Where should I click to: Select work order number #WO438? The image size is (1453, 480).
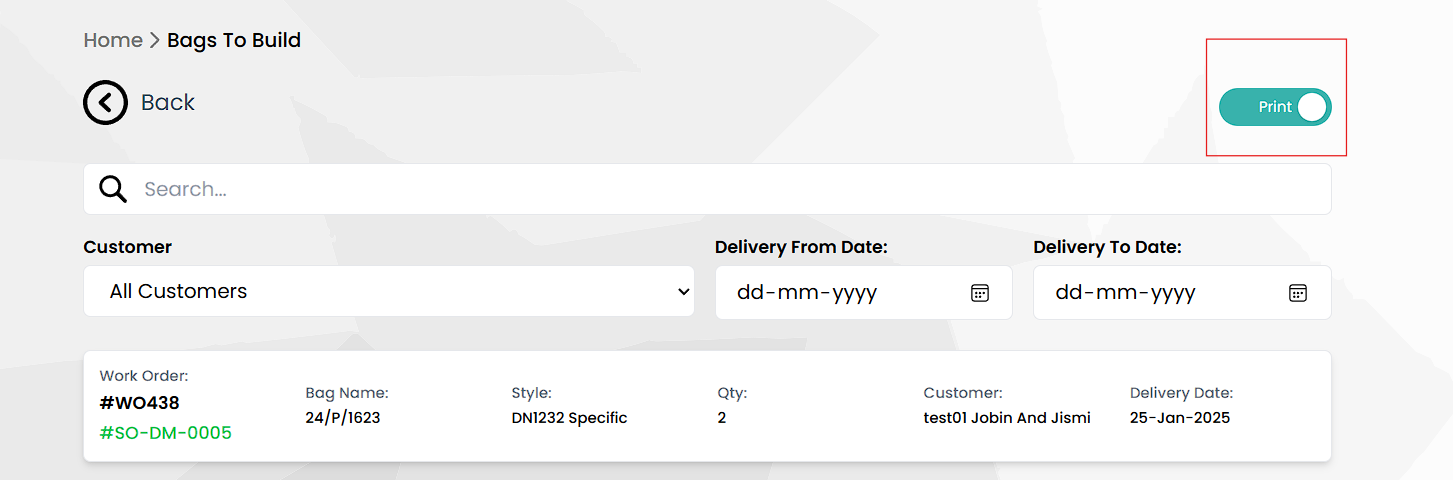[x=140, y=403]
